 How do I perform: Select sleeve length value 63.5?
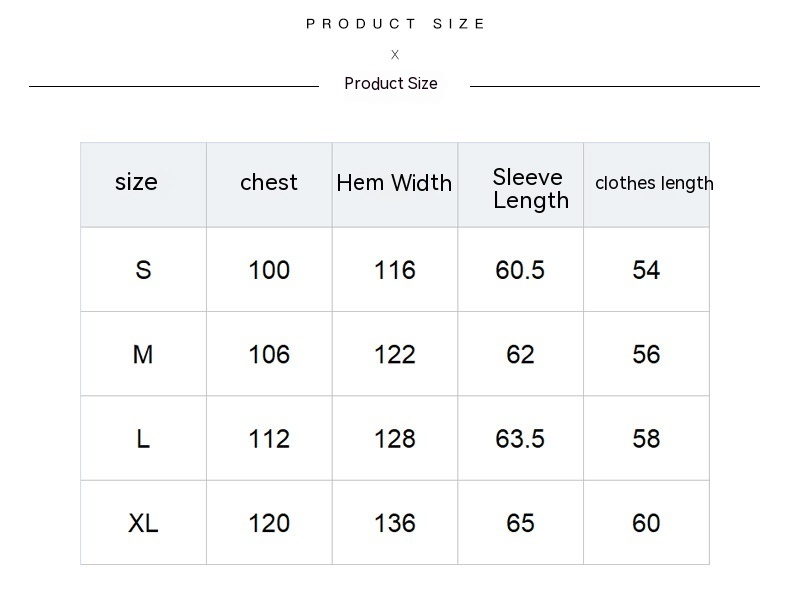coord(520,439)
